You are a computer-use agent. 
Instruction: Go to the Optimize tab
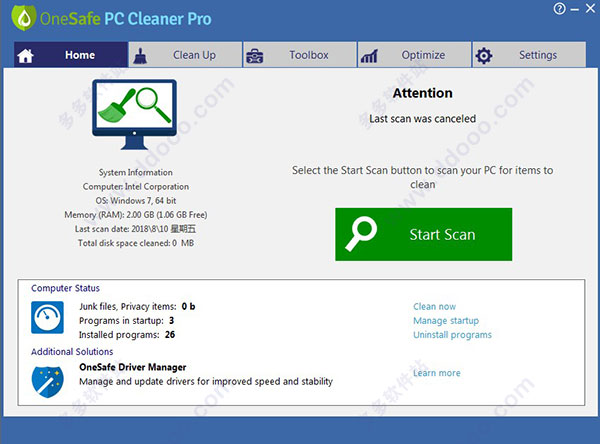[414, 55]
